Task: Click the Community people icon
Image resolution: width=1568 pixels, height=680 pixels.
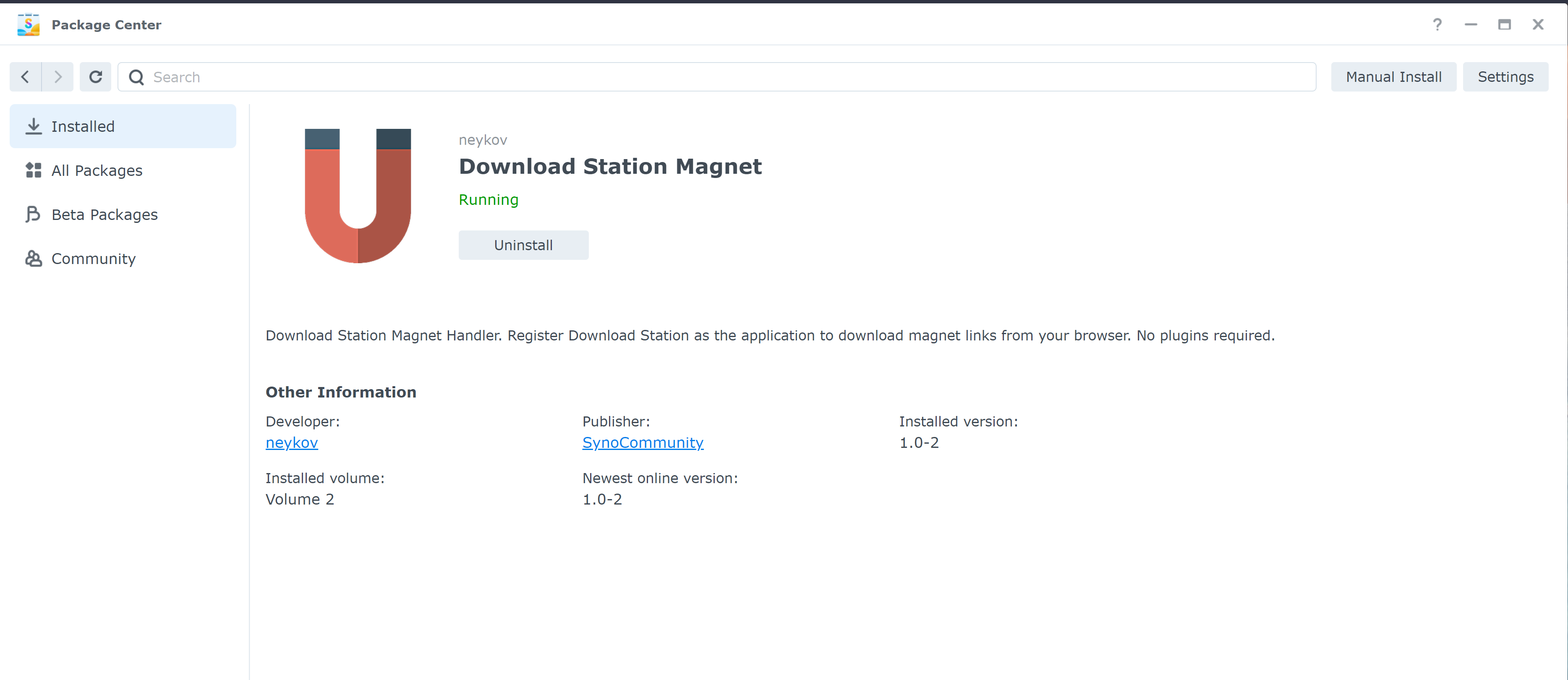Action: [x=33, y=259]
